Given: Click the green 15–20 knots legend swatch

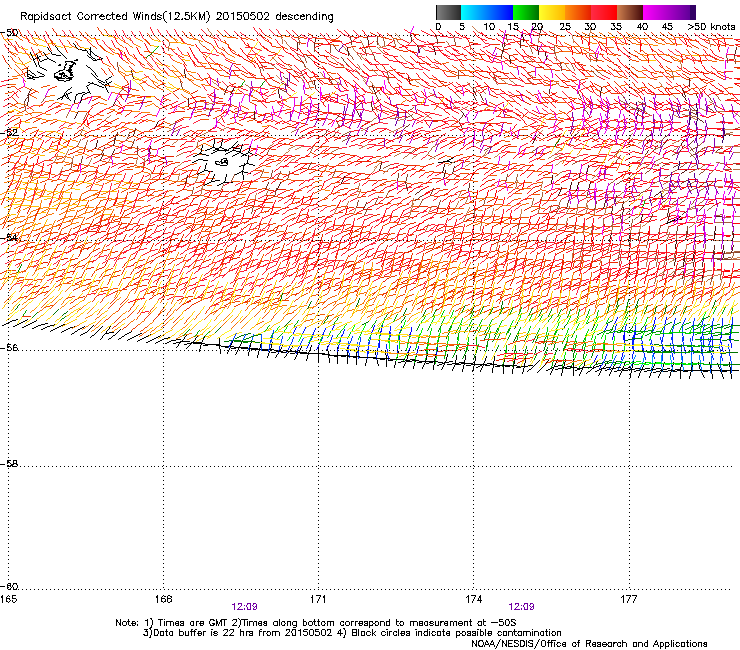Looking at the screenshot, I should coord(526,12).
